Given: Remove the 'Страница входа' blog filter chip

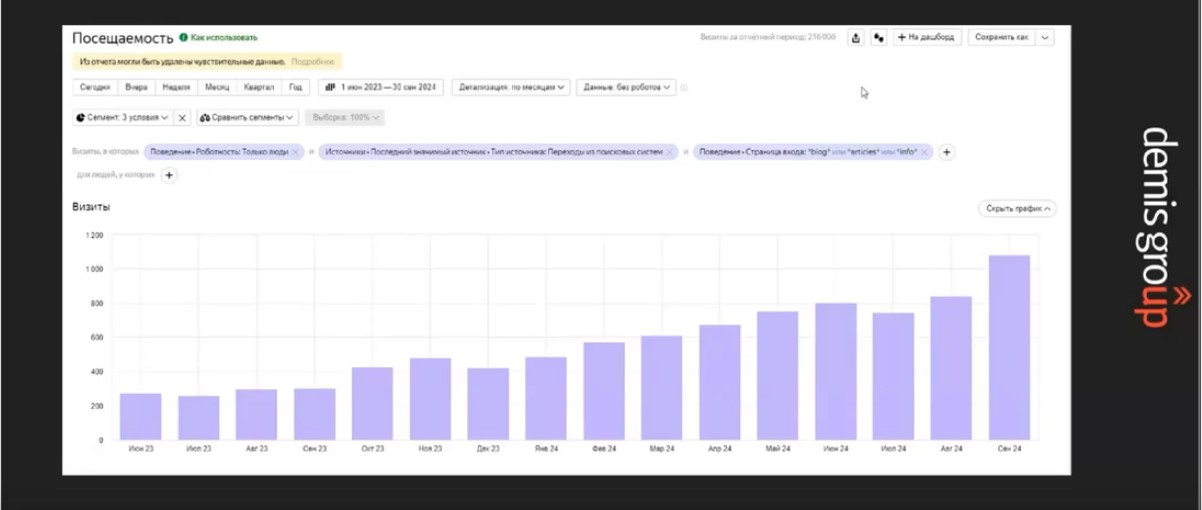Looking at the screenshot, I should tap(926, 152).
